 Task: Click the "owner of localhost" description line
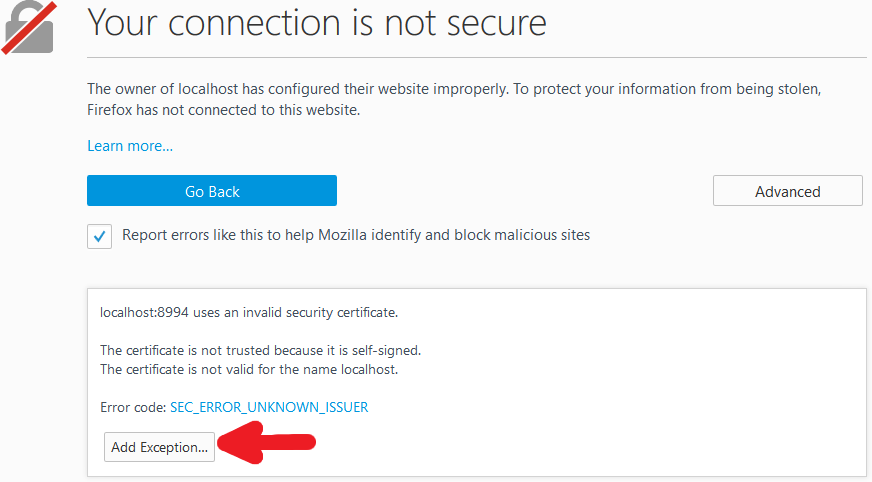453,89
